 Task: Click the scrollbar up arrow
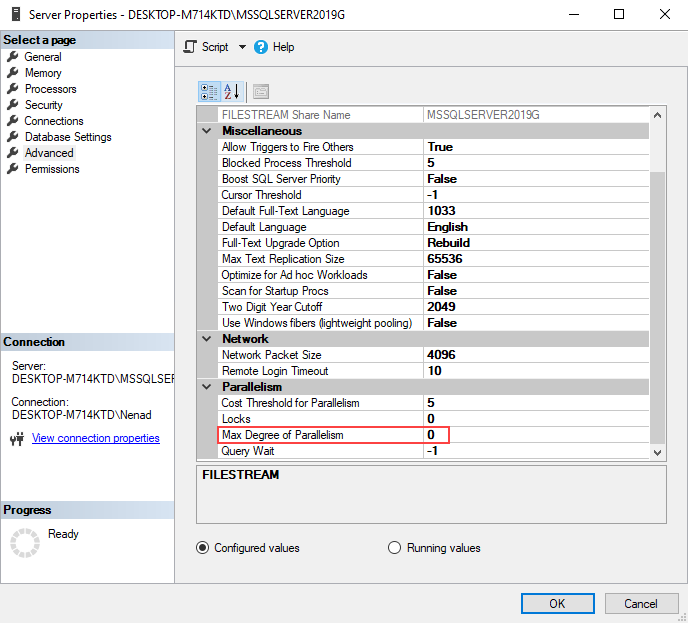coord(657,115)
